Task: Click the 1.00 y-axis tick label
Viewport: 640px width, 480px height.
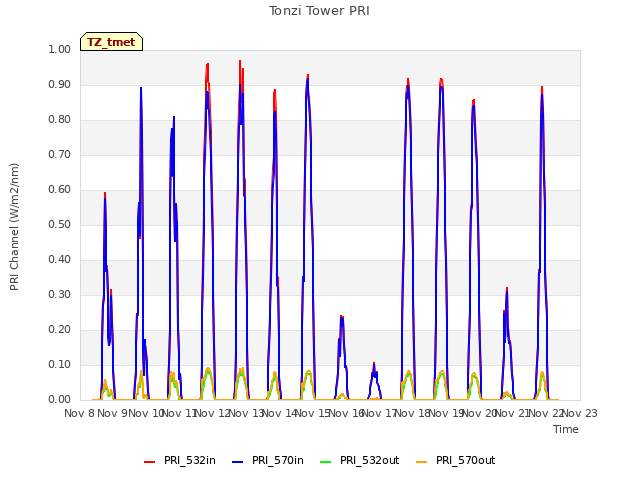Action: (60, 49)
